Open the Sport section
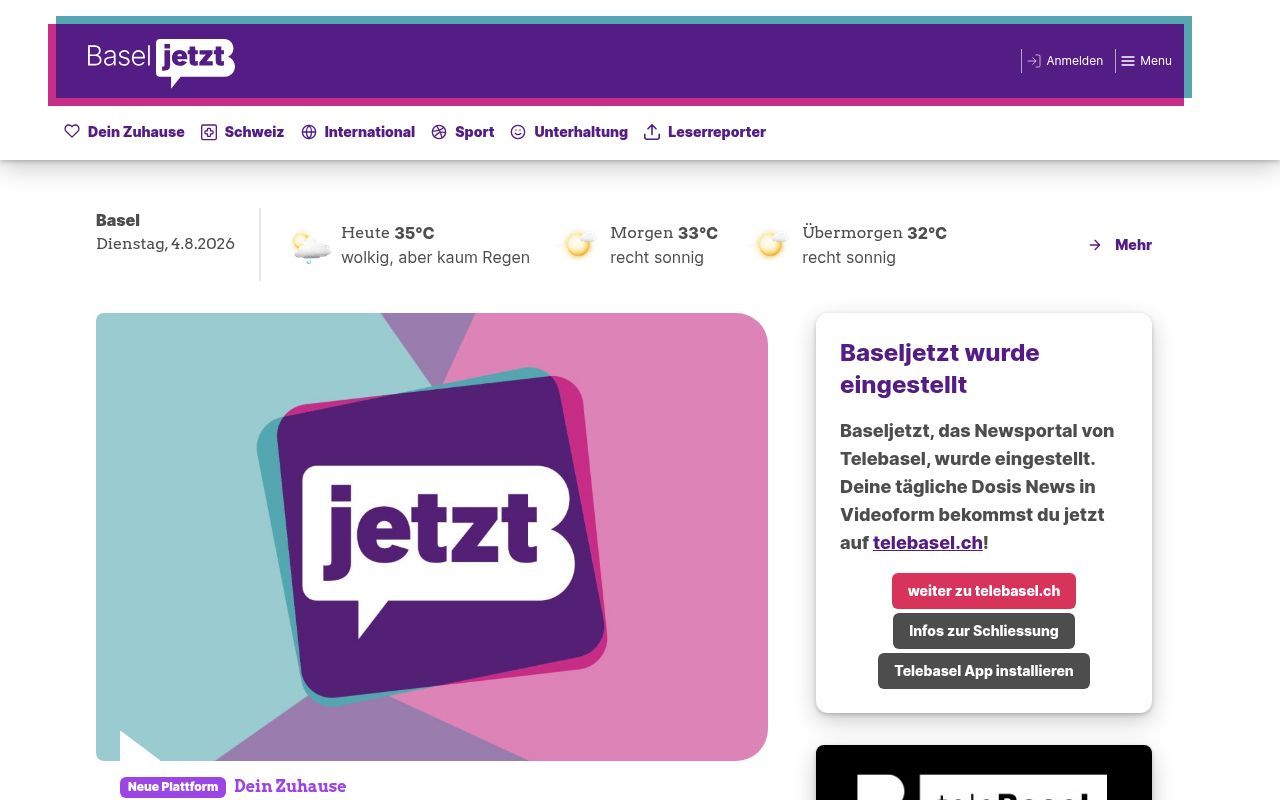This screenshot has height=800, width=1280. tap(474, 132)
